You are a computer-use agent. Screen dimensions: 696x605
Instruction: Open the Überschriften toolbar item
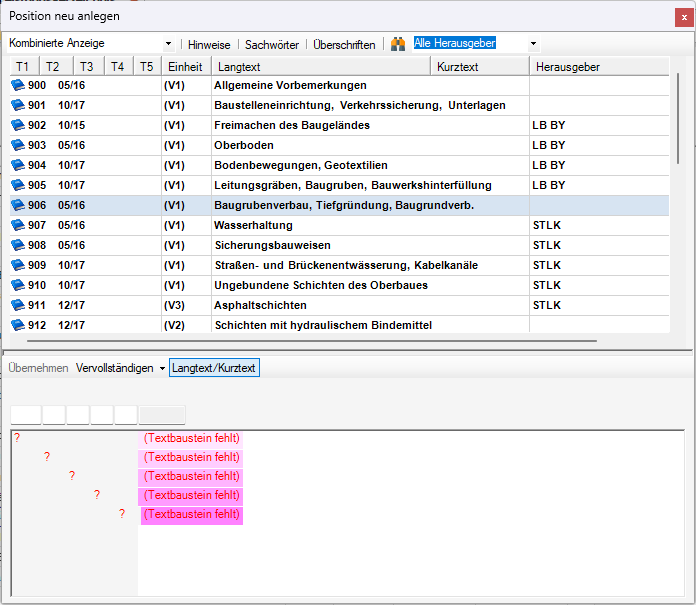tap(344, 45)
